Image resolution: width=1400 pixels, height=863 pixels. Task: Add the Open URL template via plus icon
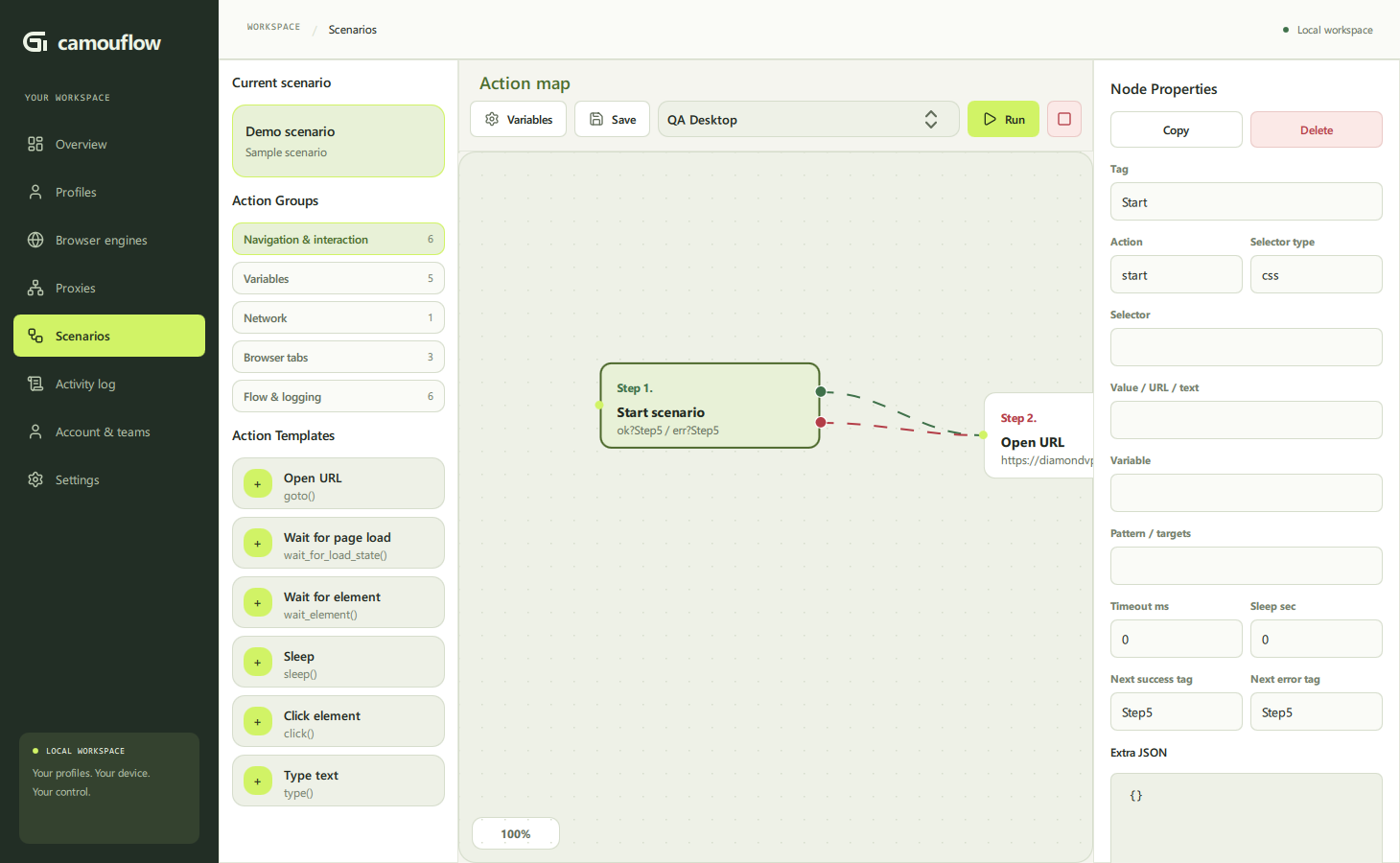257,484
